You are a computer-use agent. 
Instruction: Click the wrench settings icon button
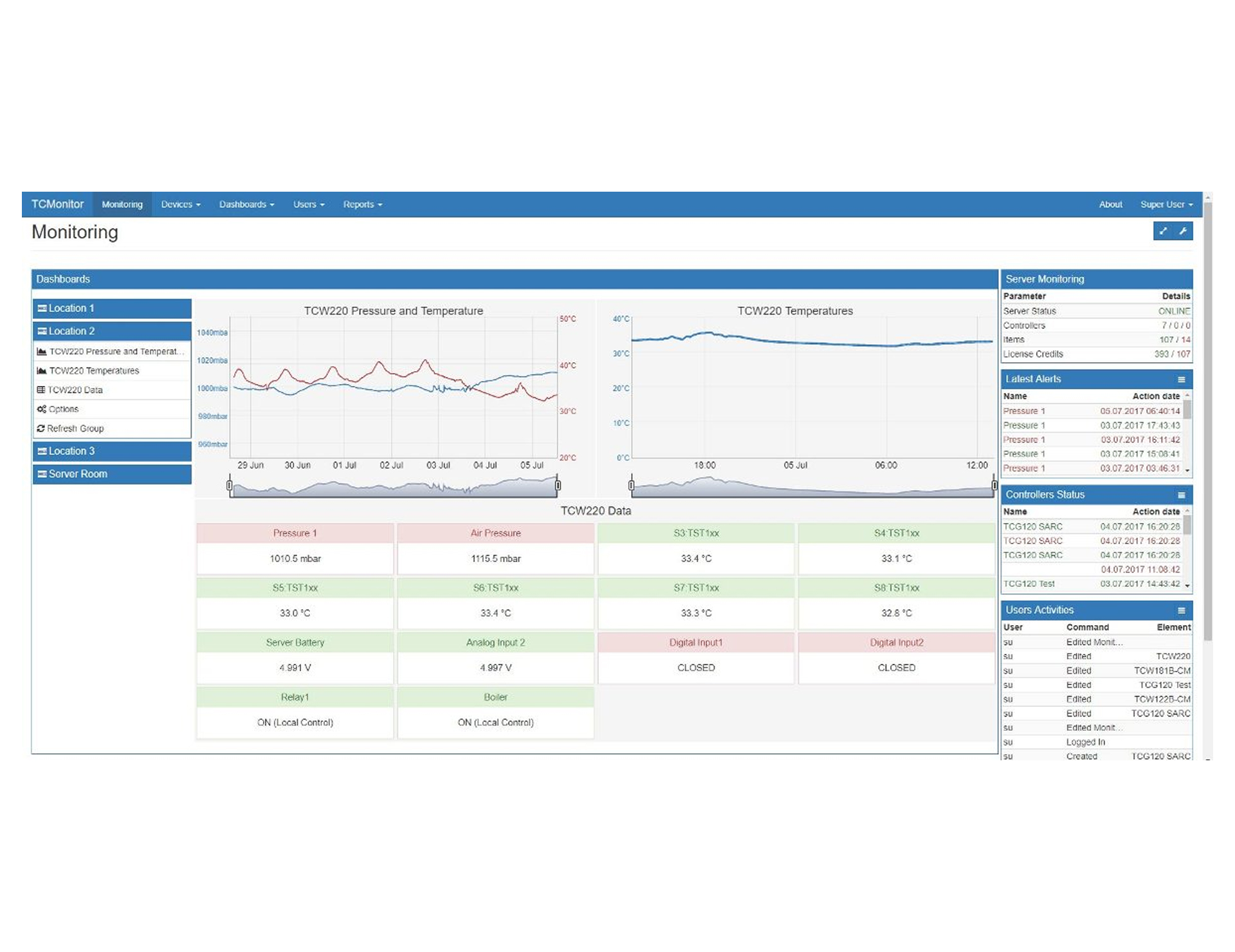[1183, 232]
